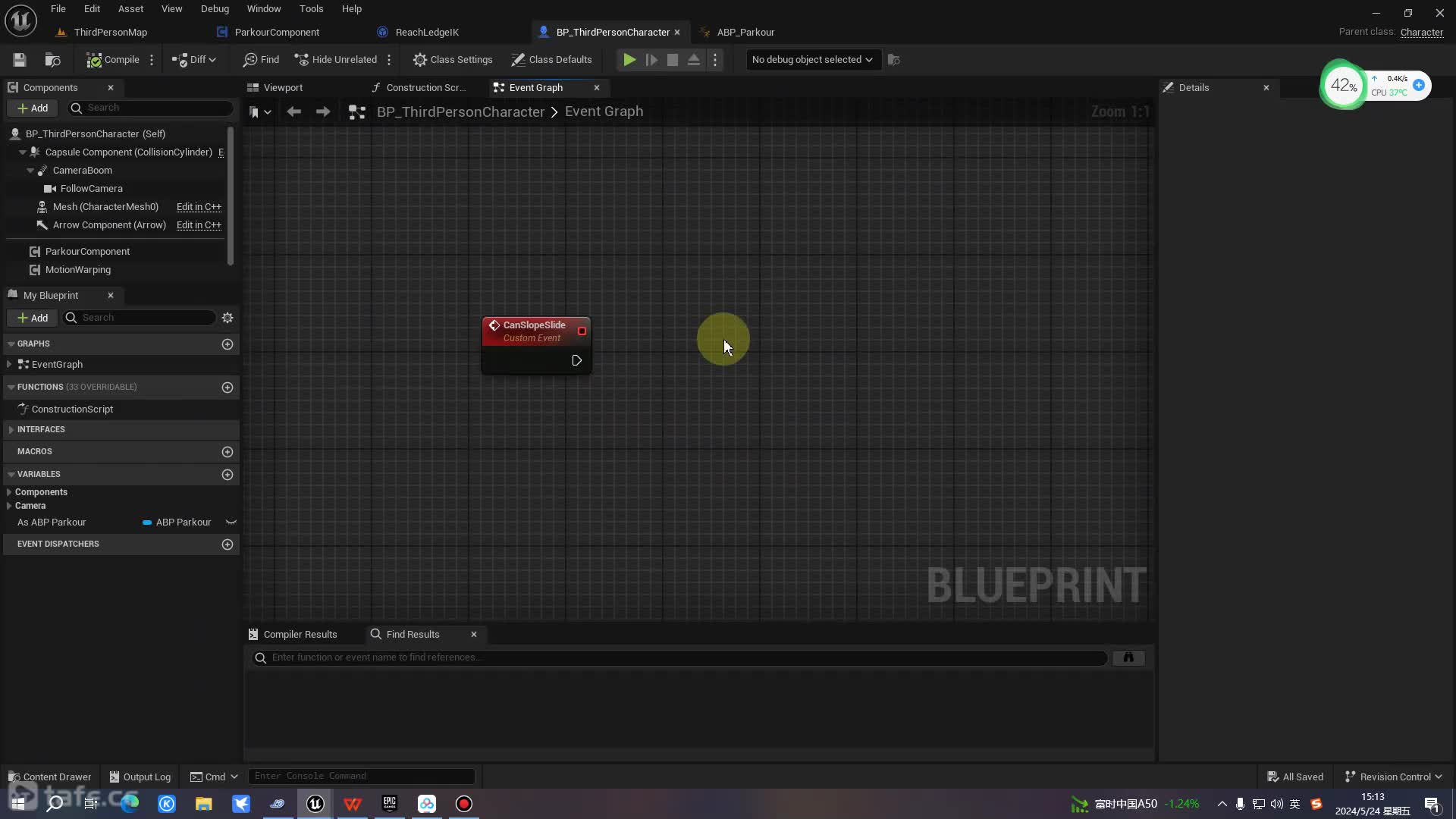Add a new component
Image resolution: width=1456 pixels, height=819 pixels.
tap(33, 108)
